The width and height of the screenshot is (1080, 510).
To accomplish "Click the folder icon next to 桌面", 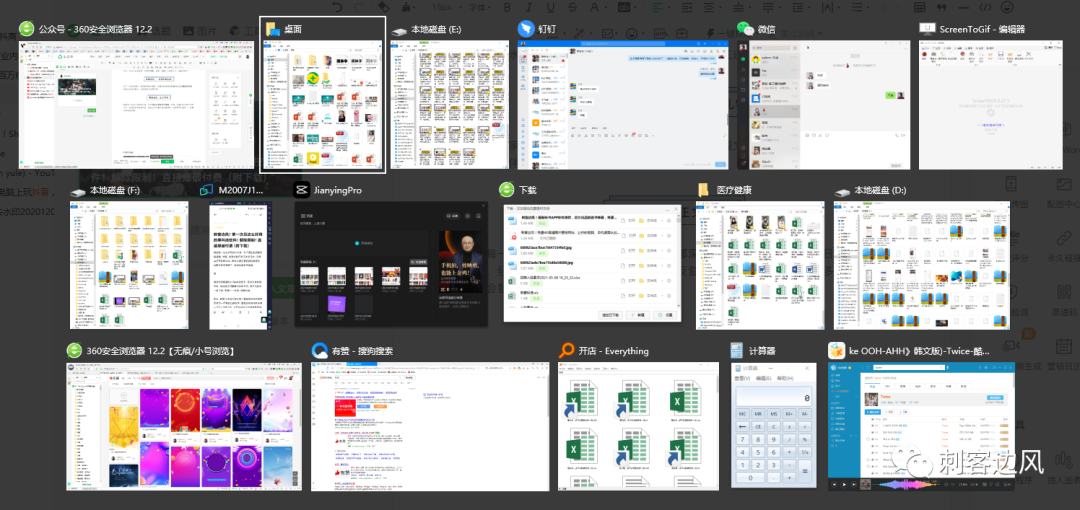I will click(273, 29).
